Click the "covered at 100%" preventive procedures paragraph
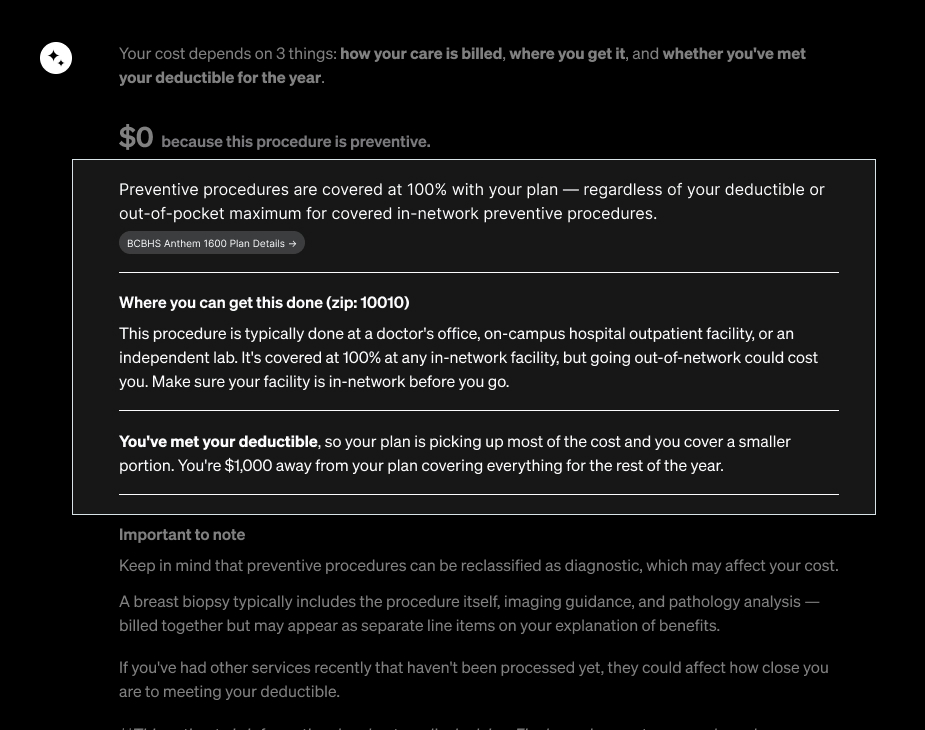Image resolution: width=925 pixels, height=730 pixels. pyautogui.click(x=472, y=201)
